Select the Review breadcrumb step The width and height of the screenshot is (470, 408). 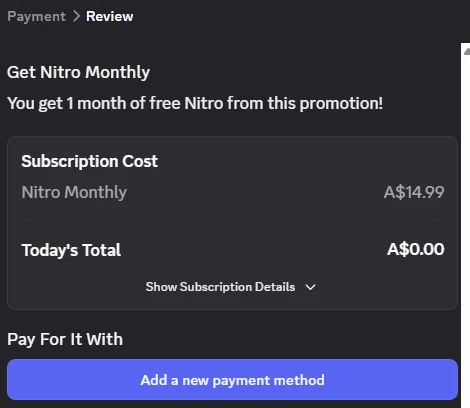pos(109,16)
